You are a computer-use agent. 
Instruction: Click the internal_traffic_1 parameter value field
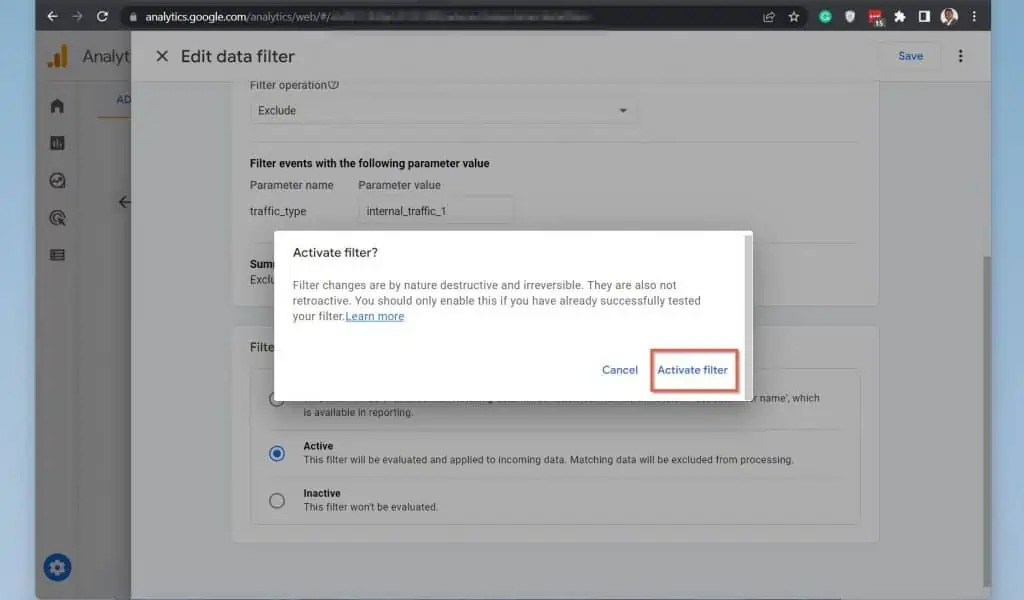pyautogui.click(x=435, y=211)
